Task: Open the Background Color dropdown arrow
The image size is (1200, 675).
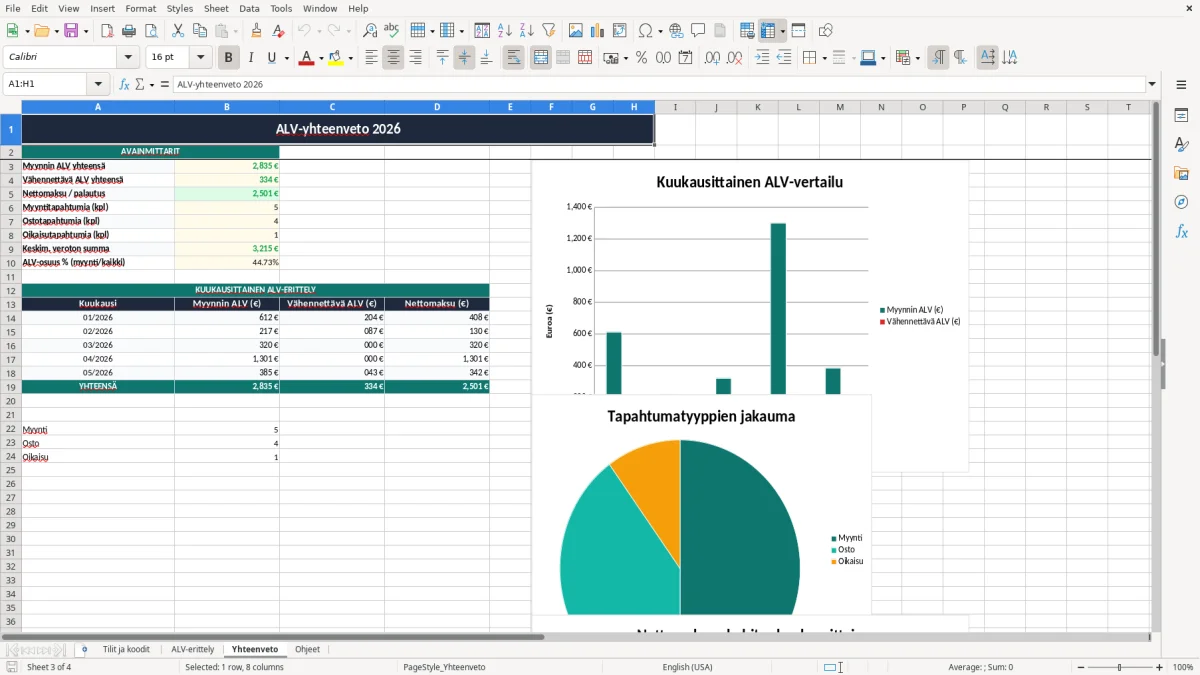Action: tap(350, 58)
